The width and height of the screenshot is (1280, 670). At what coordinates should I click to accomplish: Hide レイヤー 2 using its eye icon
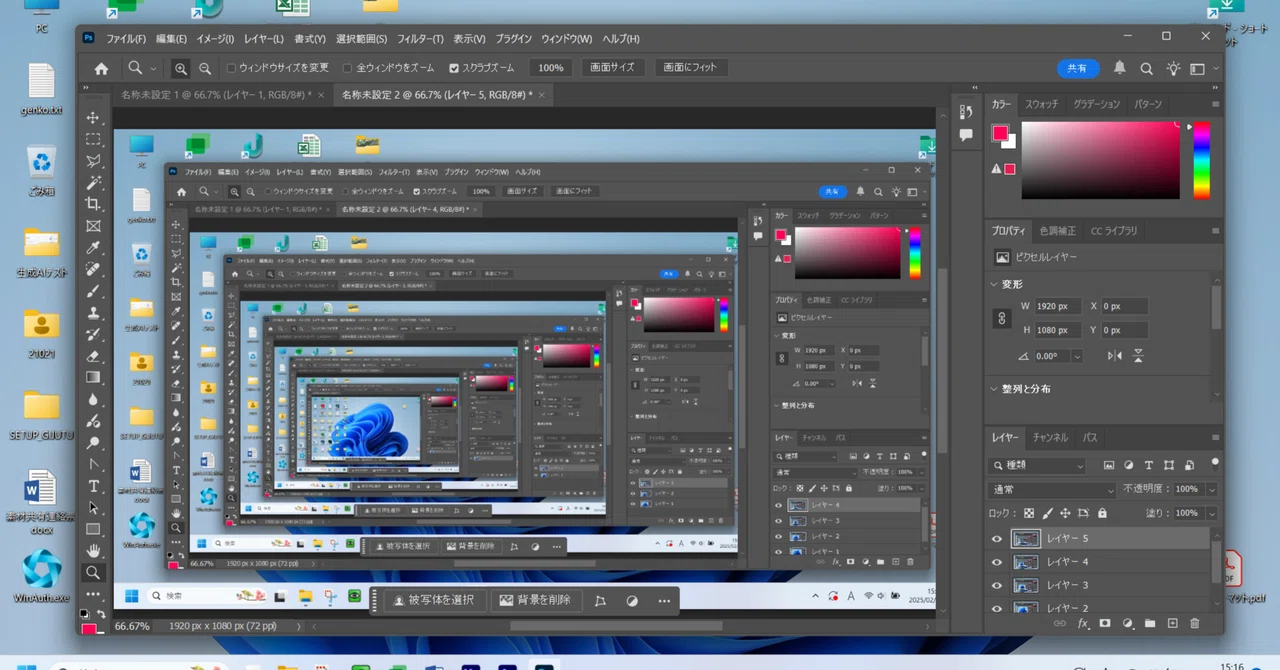pos(996,608)
